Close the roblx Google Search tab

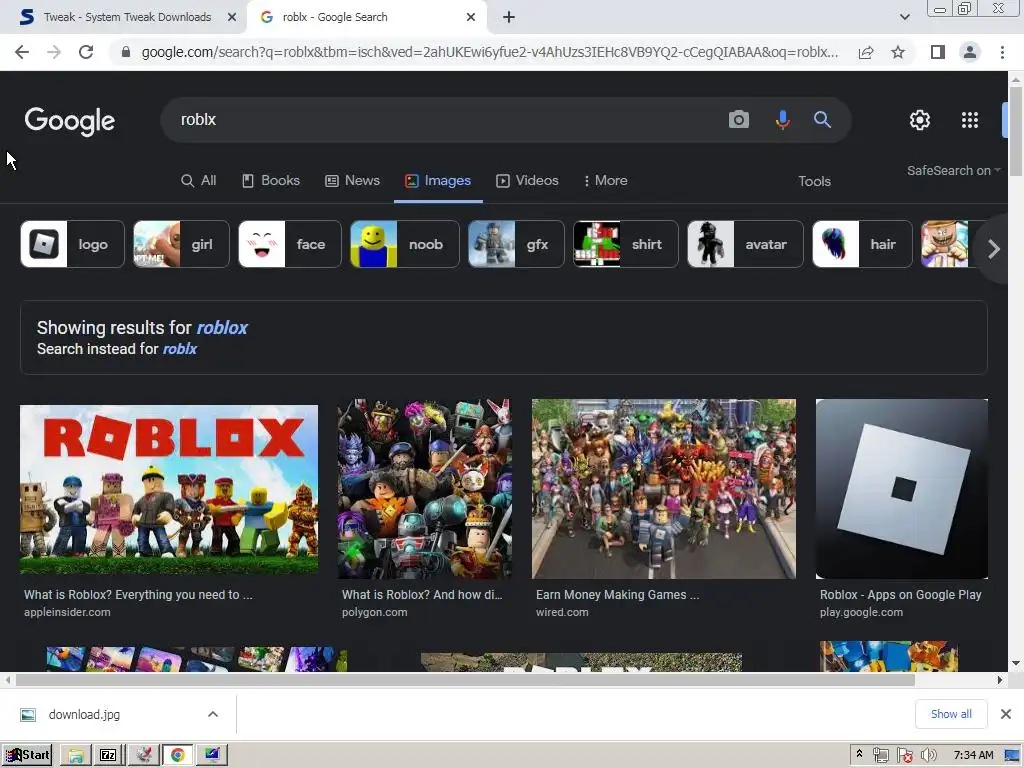(x=471, y=18)
